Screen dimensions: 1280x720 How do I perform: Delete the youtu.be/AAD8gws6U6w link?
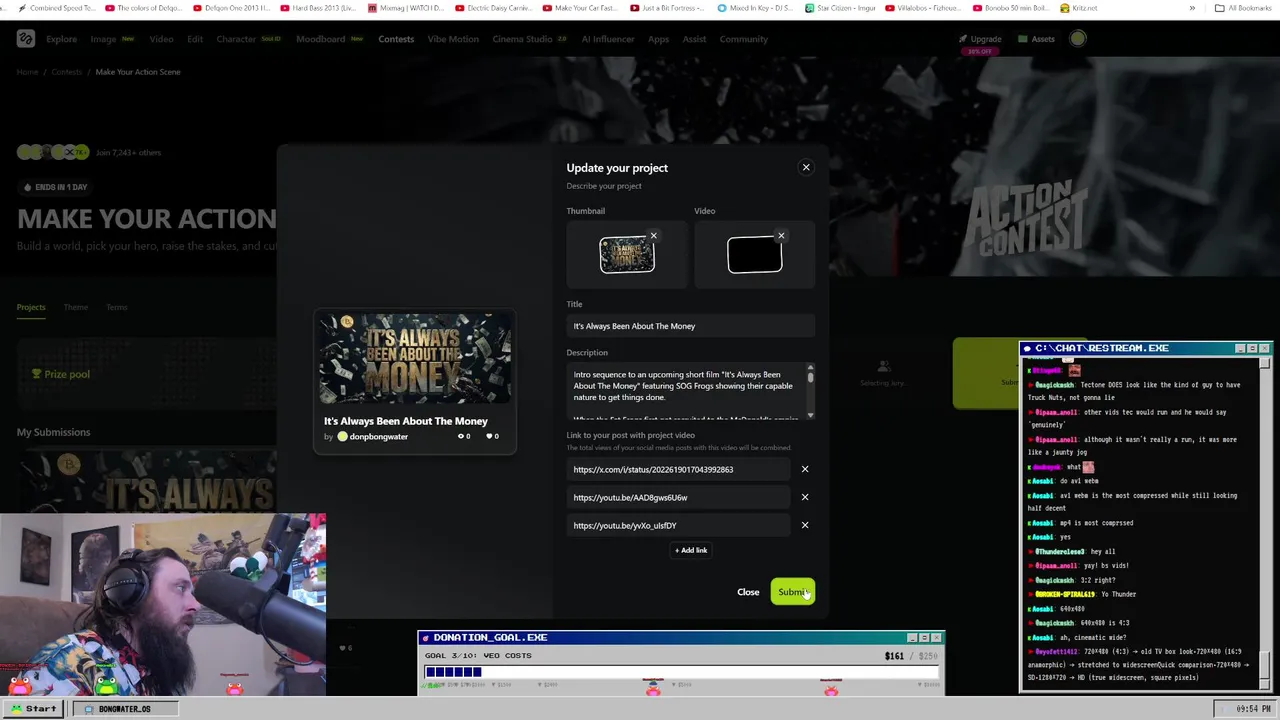point(805,497)
